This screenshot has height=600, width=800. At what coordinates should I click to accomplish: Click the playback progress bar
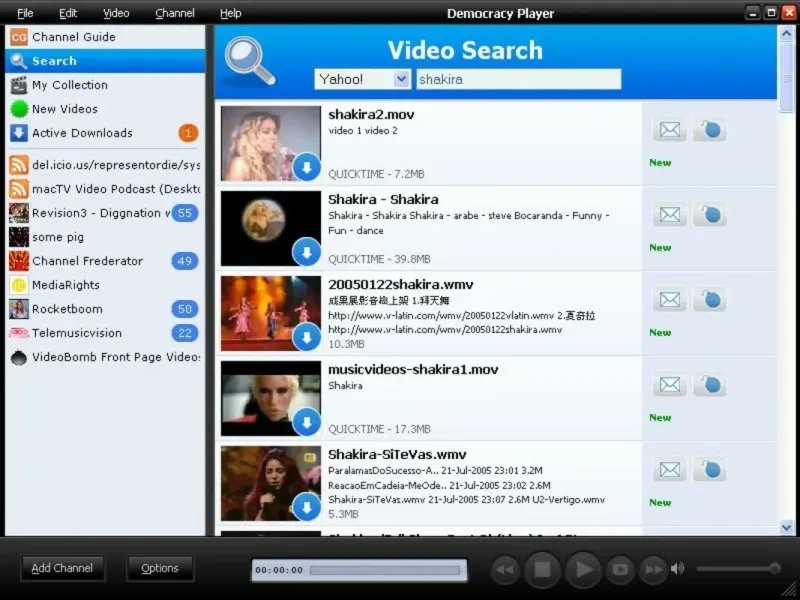click(385, 570)
